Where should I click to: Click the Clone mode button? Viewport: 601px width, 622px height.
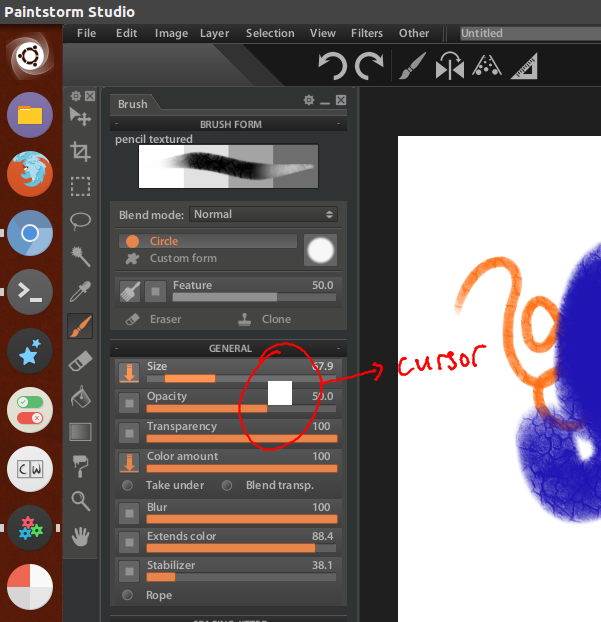tap(264, 319)
